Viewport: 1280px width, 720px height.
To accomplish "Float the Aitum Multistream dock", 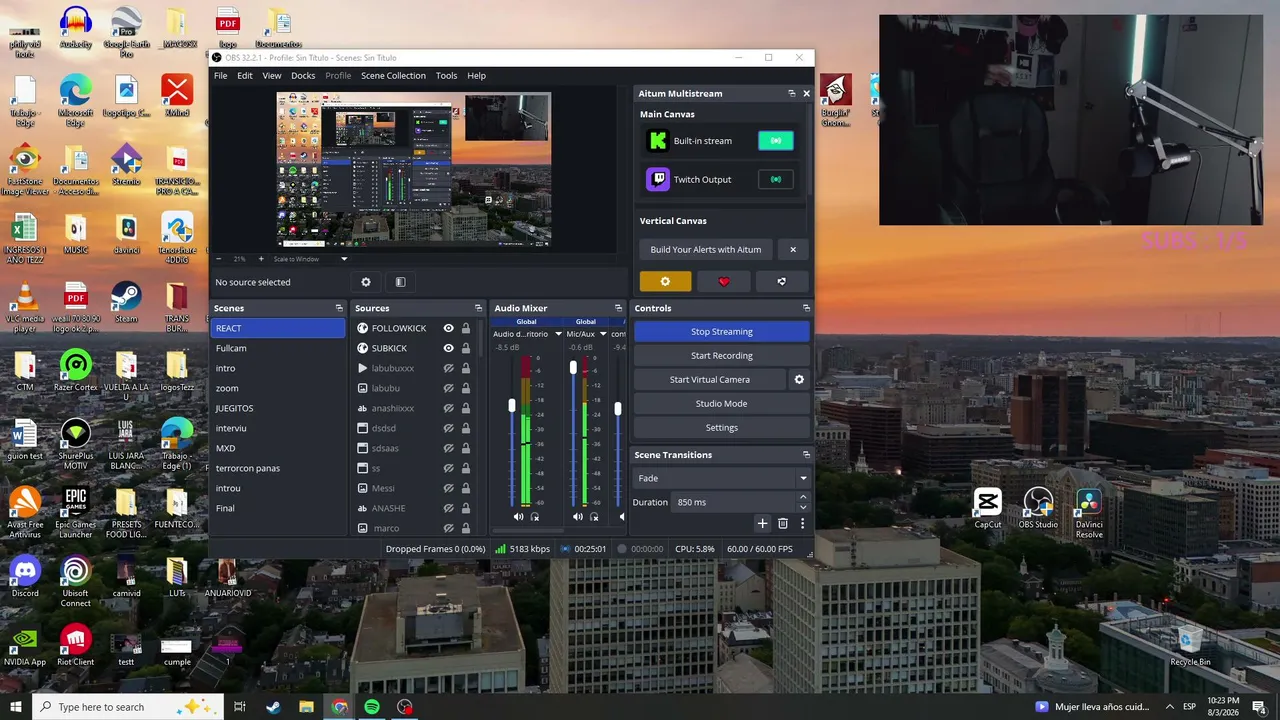I will tap(792, 93).
